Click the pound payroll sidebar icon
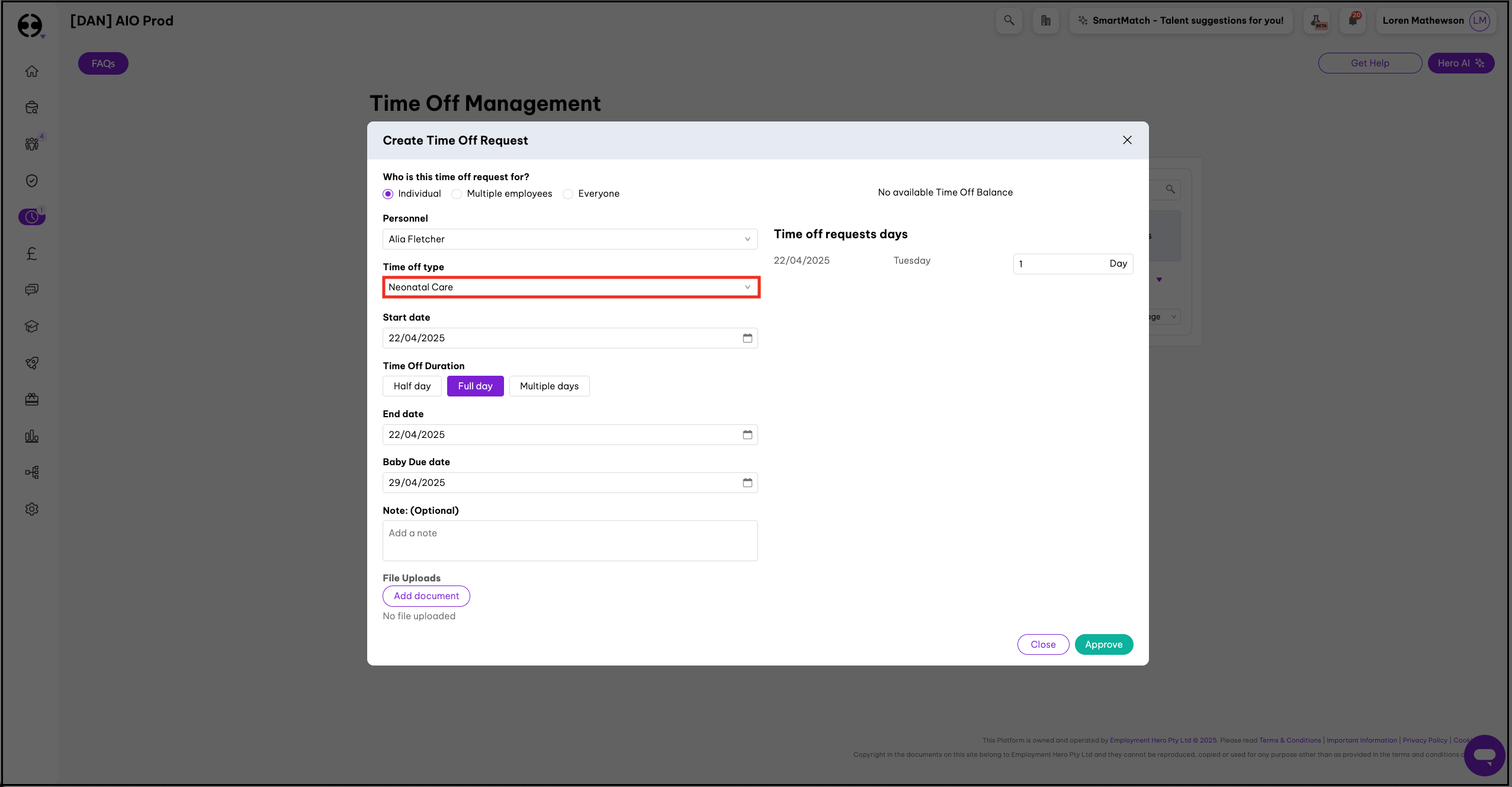This screenshot has height=787, width=1512. click(32, 254)
